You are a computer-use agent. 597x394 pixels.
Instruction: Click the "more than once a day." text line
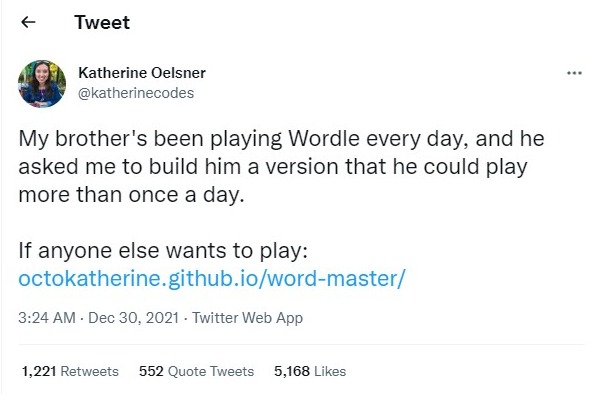pos(131,195)
